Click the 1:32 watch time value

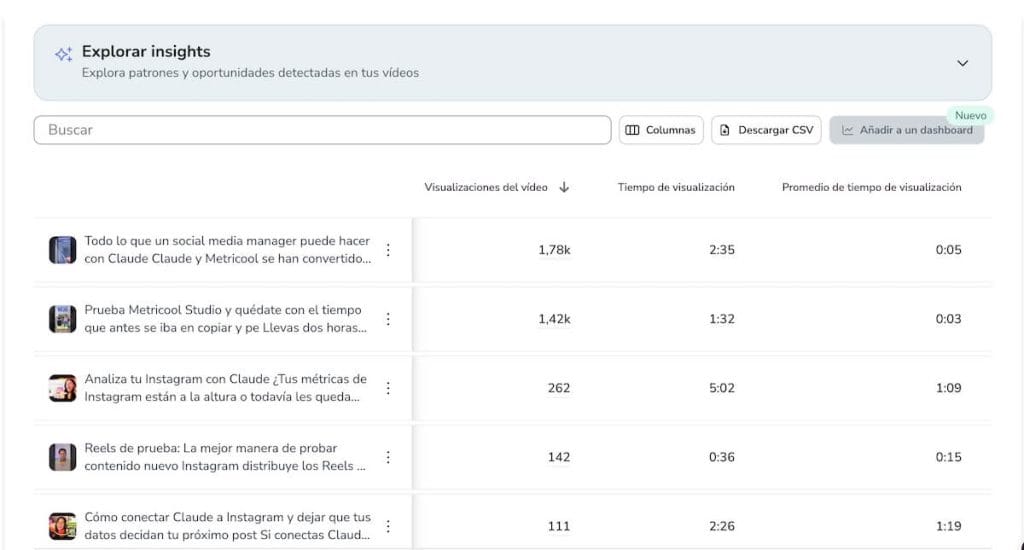click(722, 319)
